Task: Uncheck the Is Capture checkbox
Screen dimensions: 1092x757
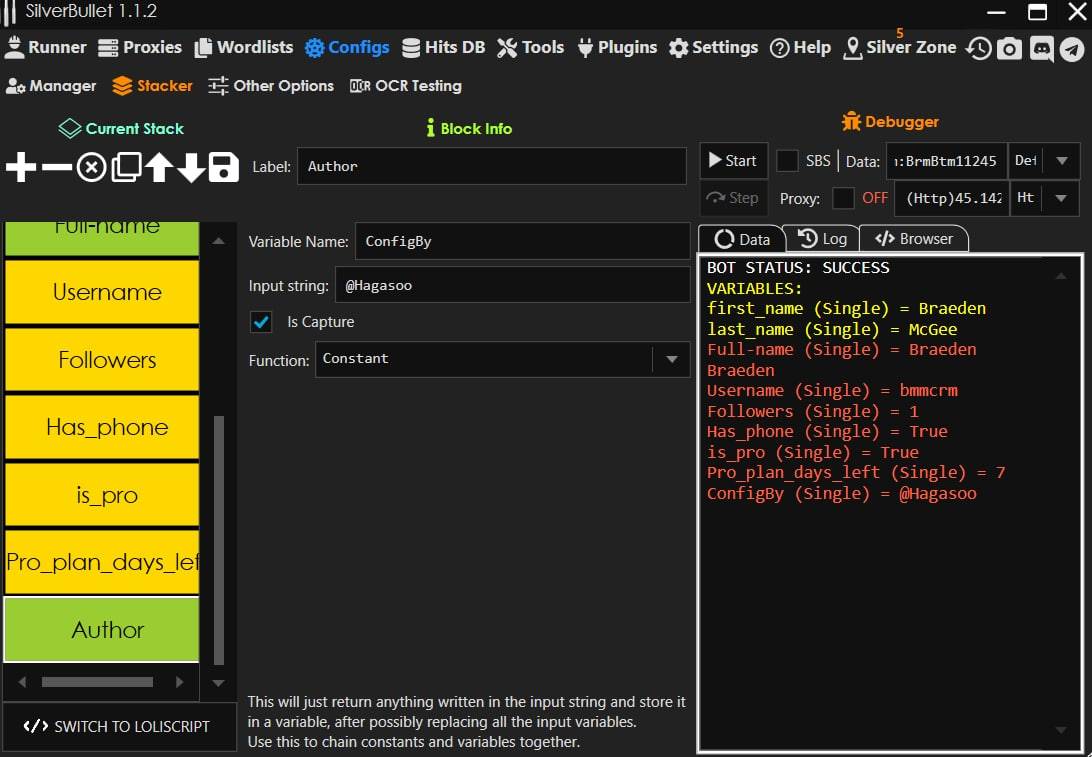Action: point(261,322)
